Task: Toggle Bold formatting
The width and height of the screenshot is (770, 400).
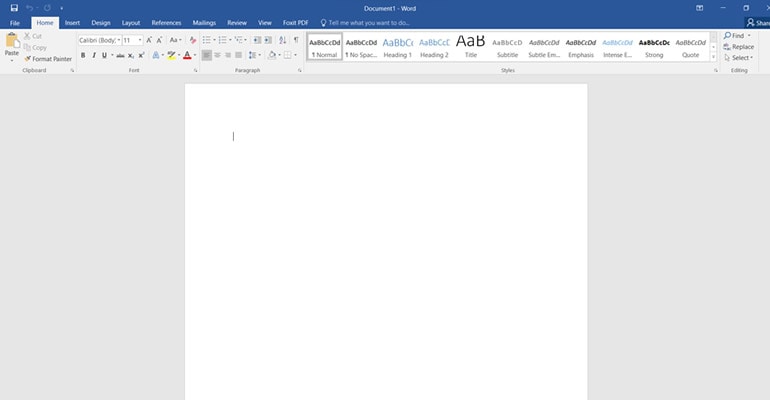Action: coord(83,55)
